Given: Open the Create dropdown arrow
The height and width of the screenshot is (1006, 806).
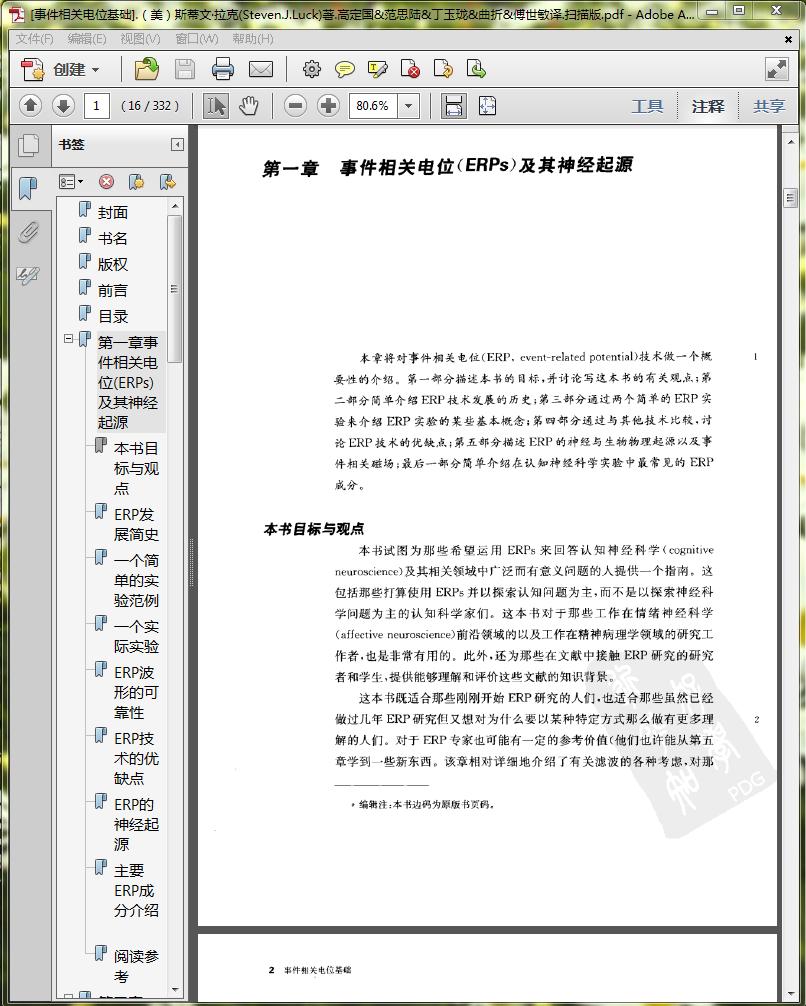Looking at the screenshot, I should pyautogui.click(x=96, y=69).
